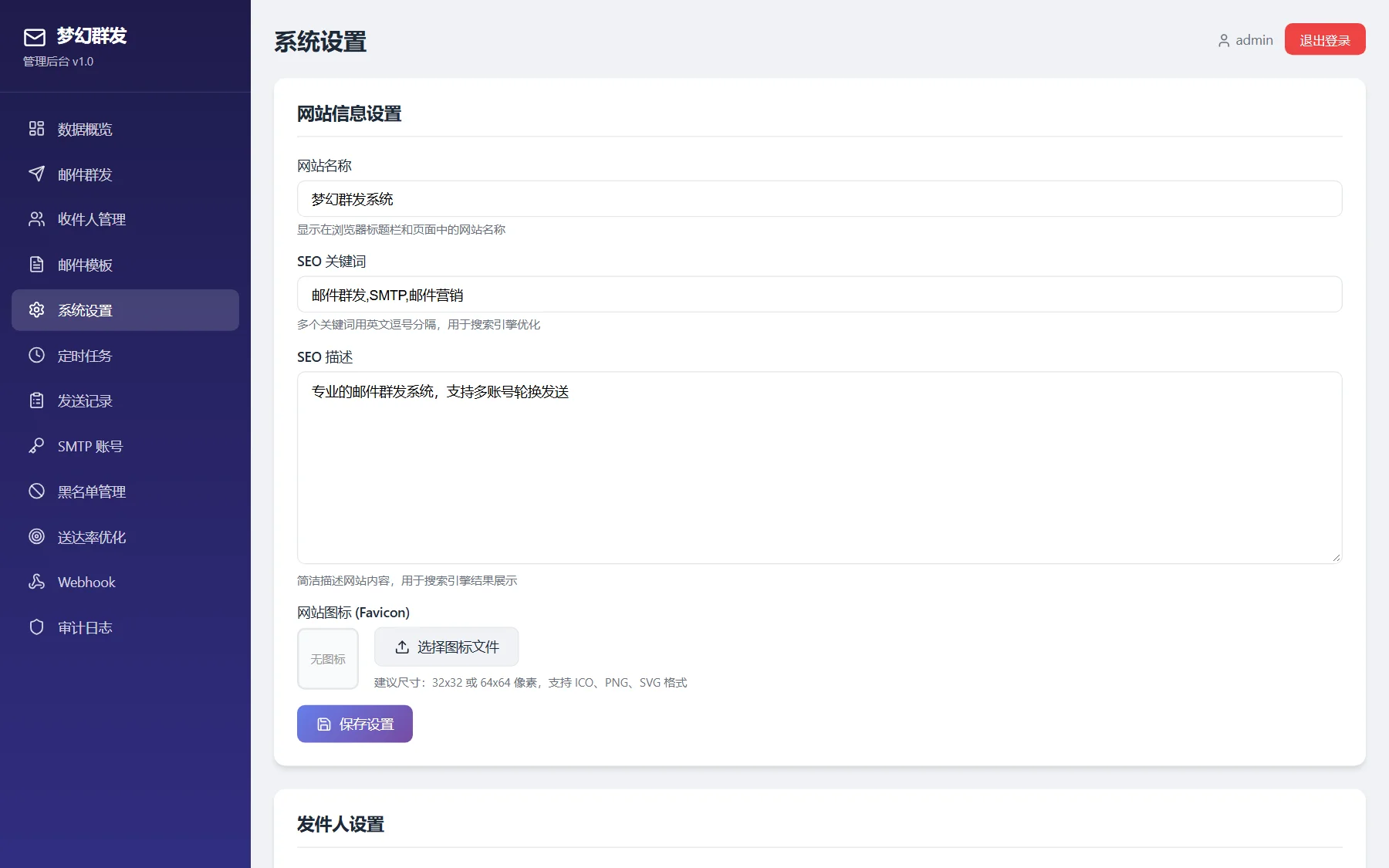Click the target icon for 送达率优化
1389x868 pixels.
click(36, 536)
